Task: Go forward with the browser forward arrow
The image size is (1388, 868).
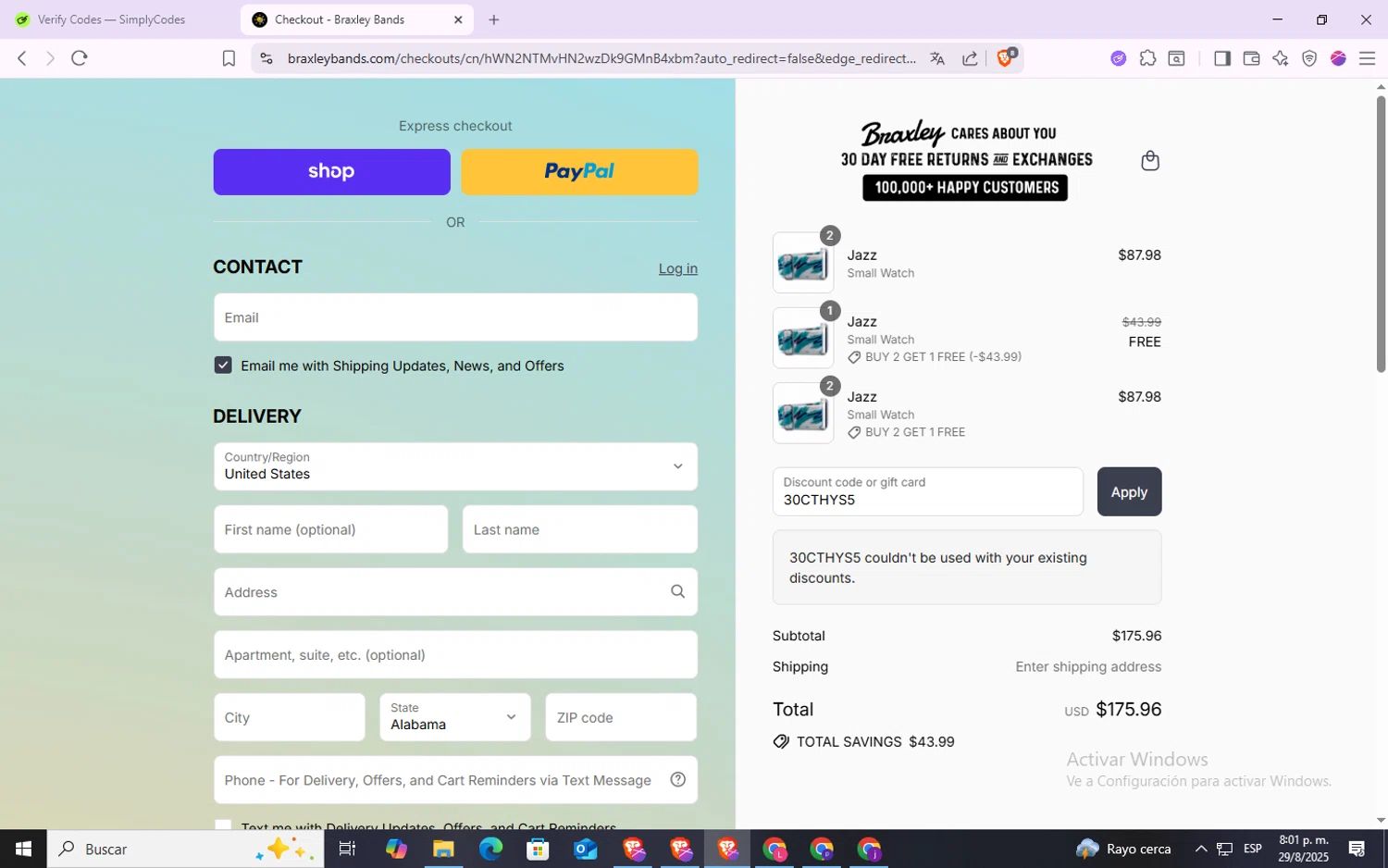Action: point(50,58)
